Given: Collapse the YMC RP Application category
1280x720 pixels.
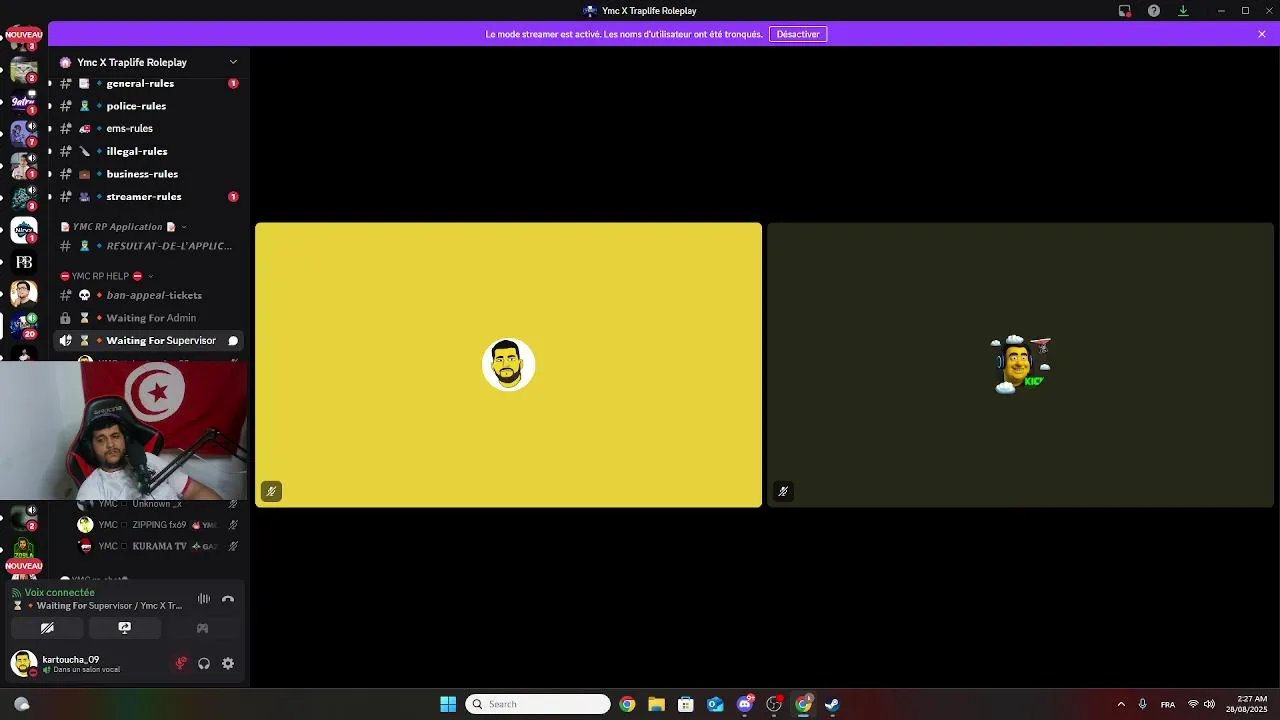Looking at the screenshot, I should click(123, 227).
